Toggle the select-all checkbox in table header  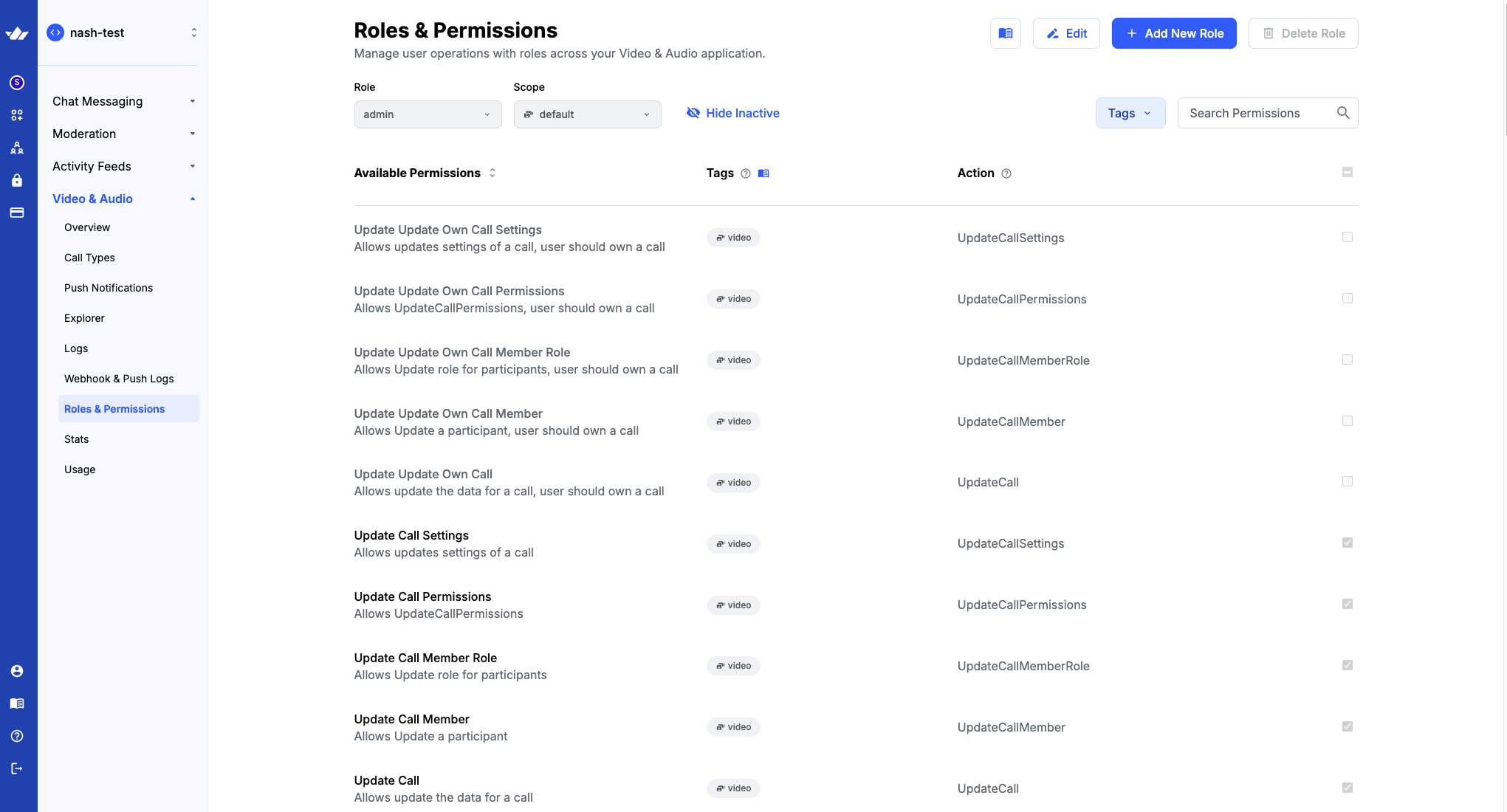click(1347, 172)
